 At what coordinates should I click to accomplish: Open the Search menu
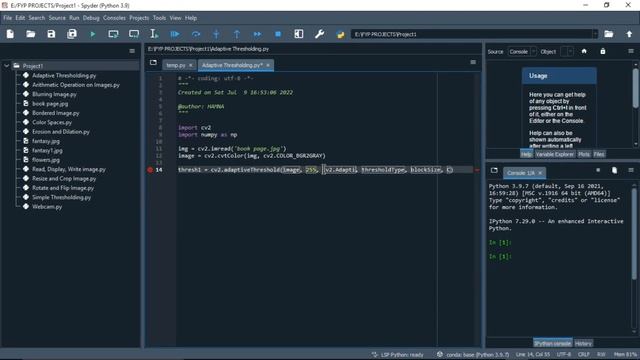point(37,18)
